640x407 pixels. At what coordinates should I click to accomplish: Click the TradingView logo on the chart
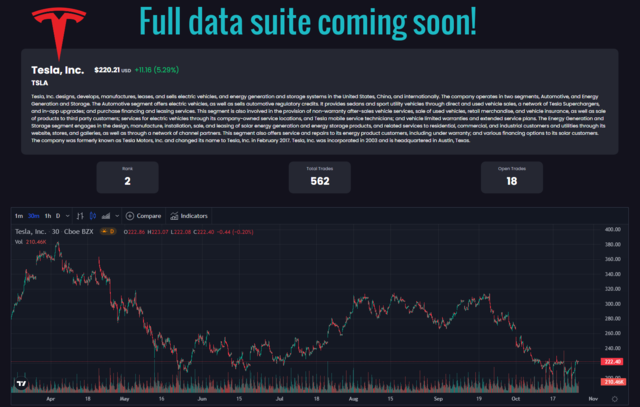coord(21,384)
